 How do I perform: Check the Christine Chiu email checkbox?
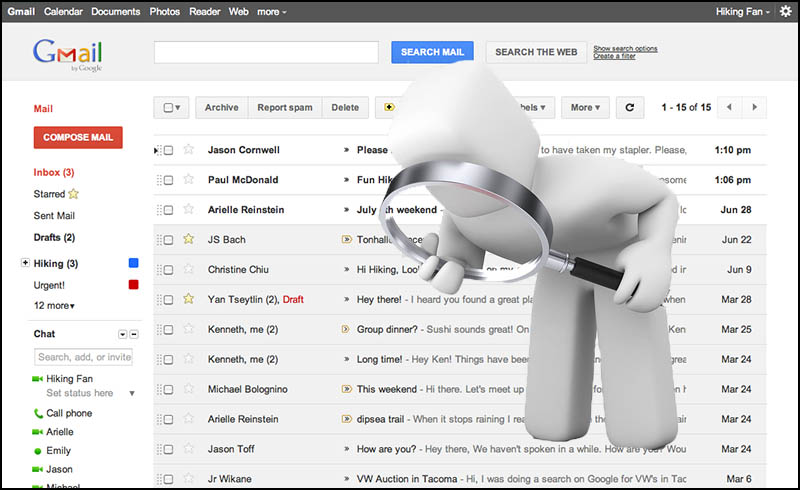coord(168,270)
